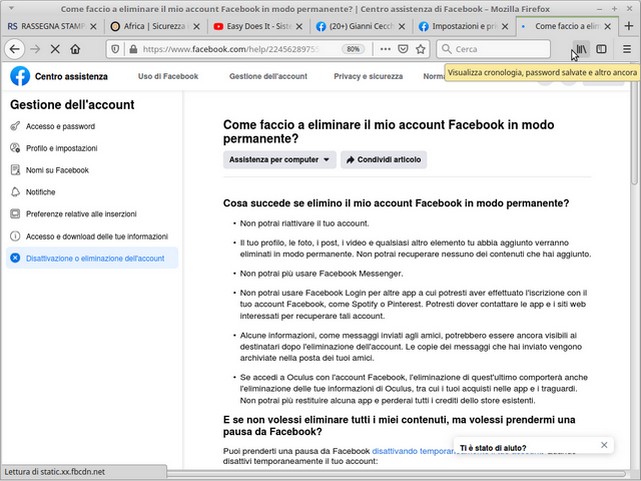Close the Africa | Sicurezza tab
This screenshot has width=641, height=481.
[197, 26]
